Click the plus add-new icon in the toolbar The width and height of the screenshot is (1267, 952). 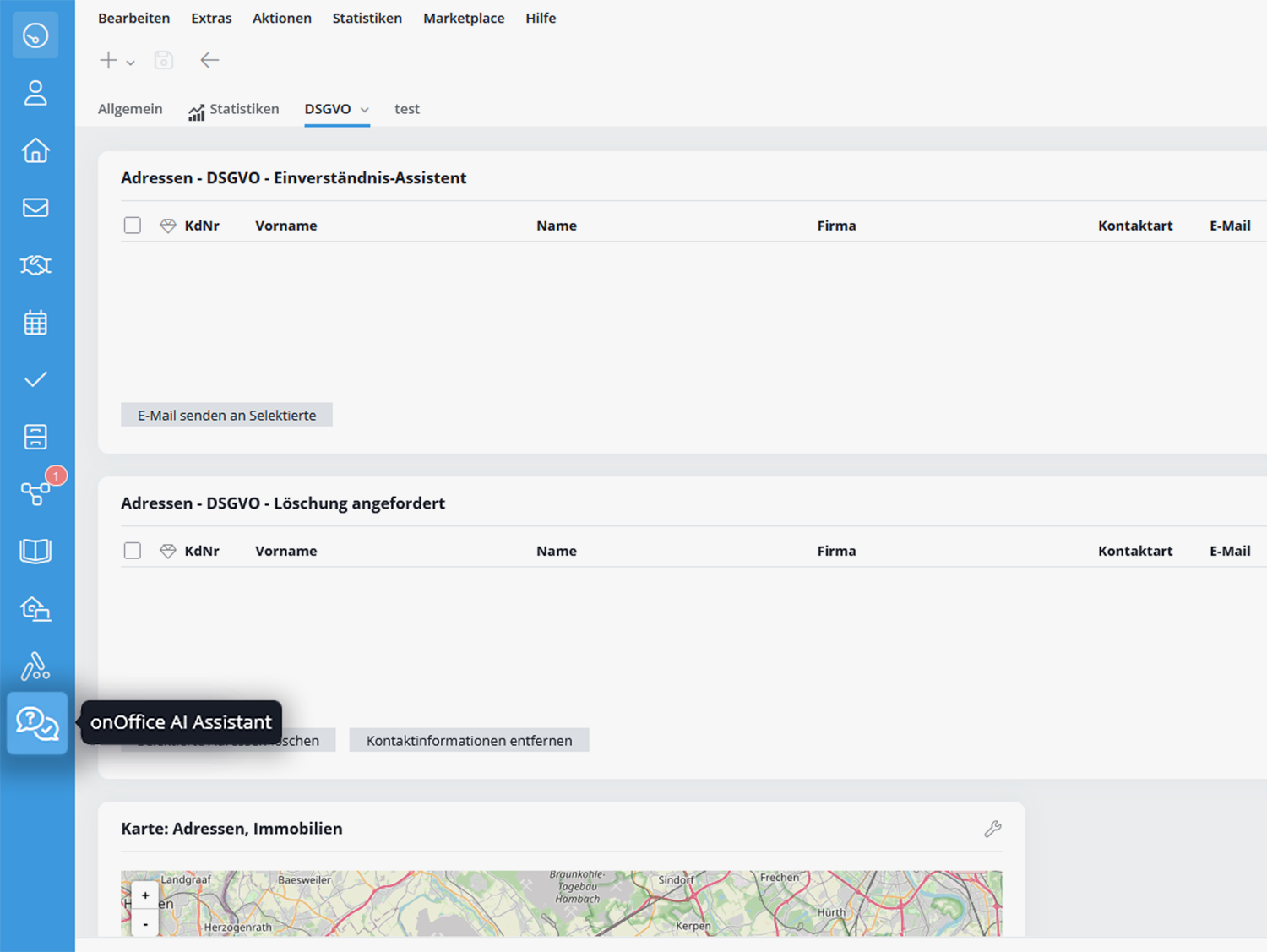click(x=108, y=60)
